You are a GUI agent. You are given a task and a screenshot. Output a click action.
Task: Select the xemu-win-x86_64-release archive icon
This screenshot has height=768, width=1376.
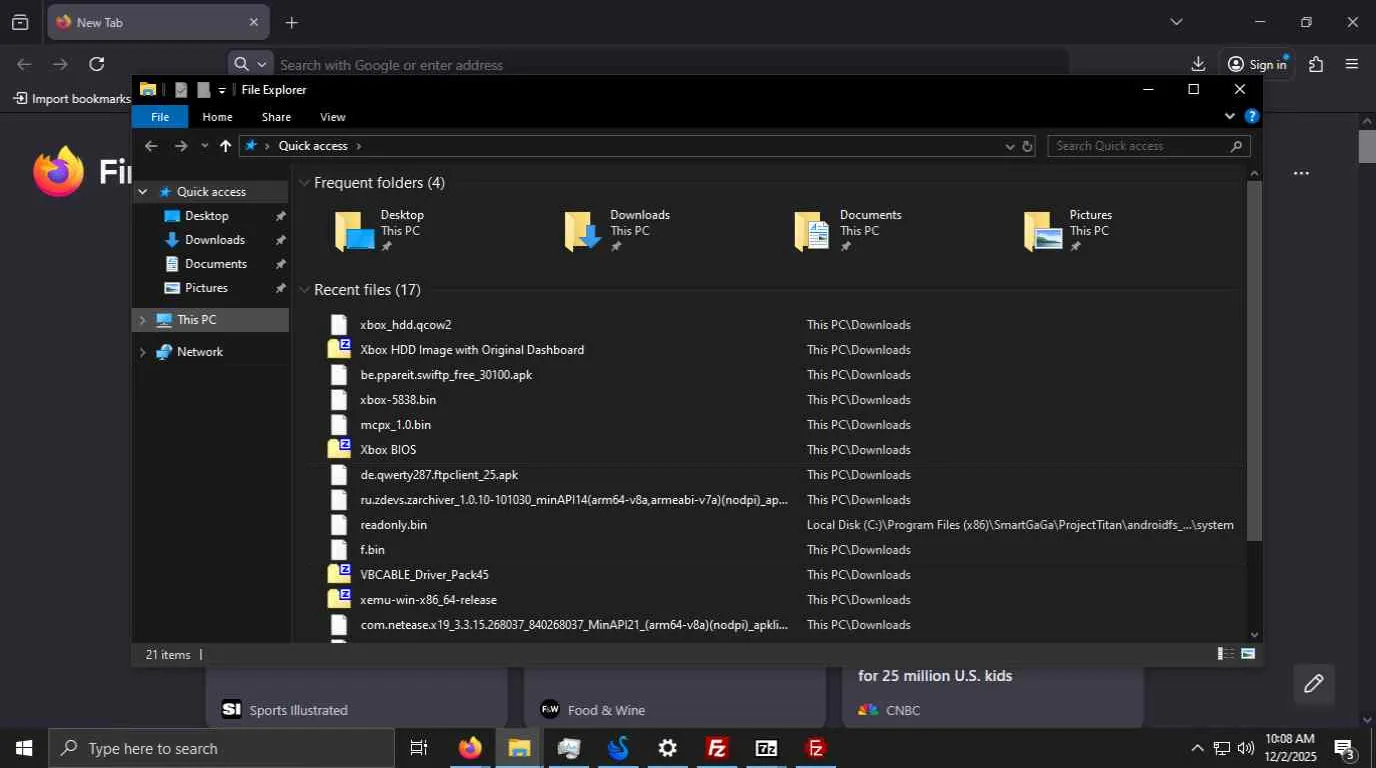coord(339,600)
